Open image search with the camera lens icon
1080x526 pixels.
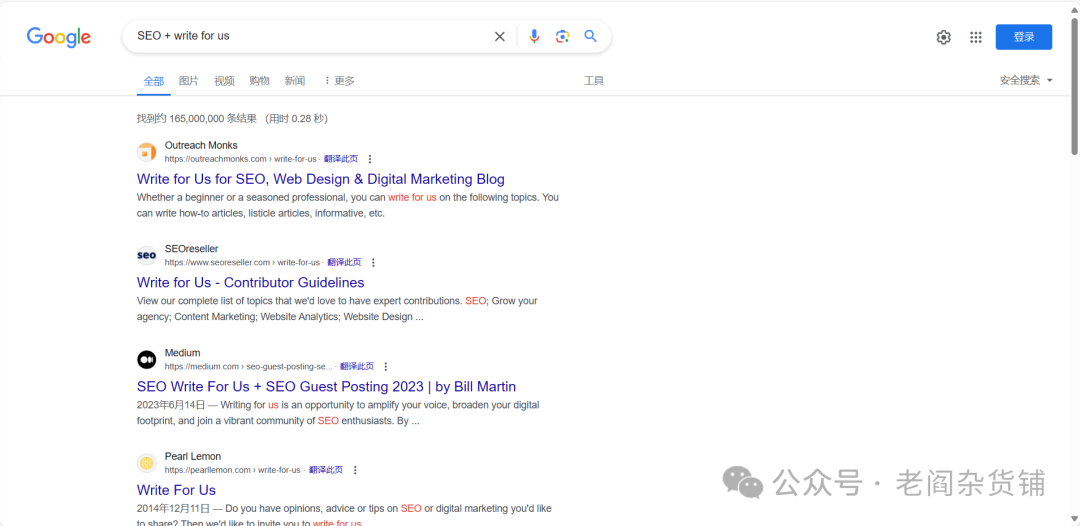562,36
